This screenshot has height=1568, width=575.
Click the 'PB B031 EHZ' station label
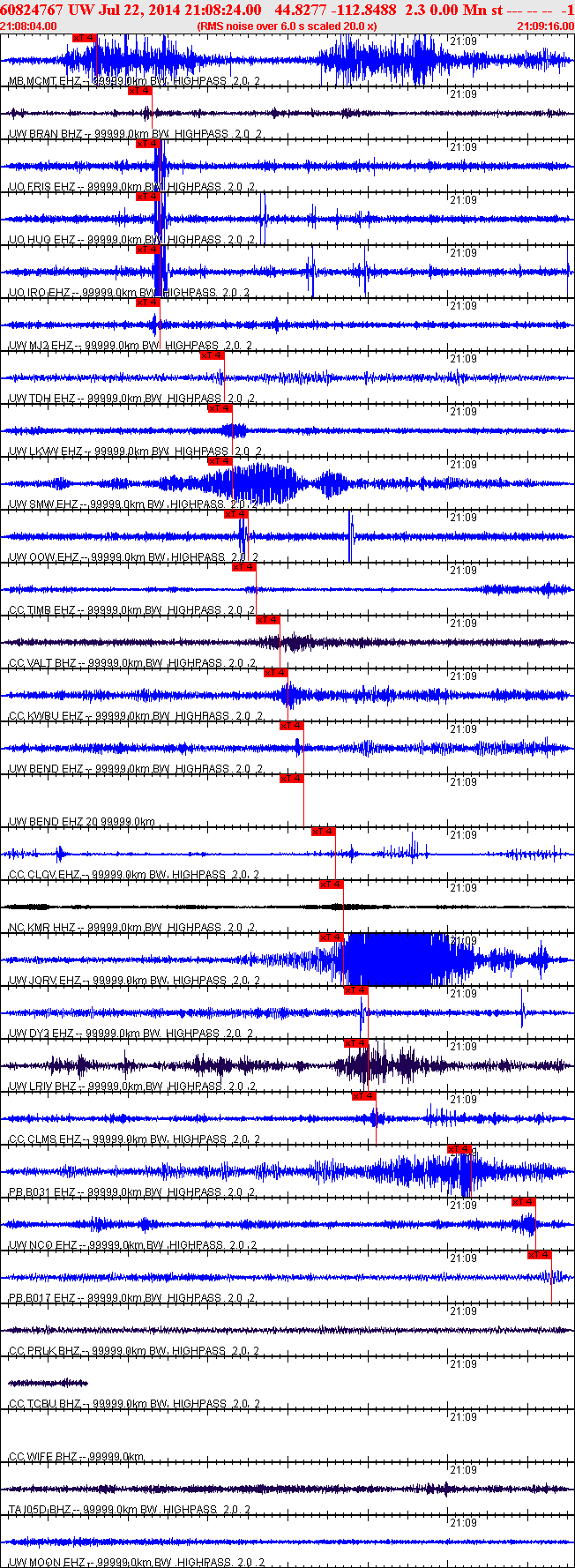(x=41, y=1192)
